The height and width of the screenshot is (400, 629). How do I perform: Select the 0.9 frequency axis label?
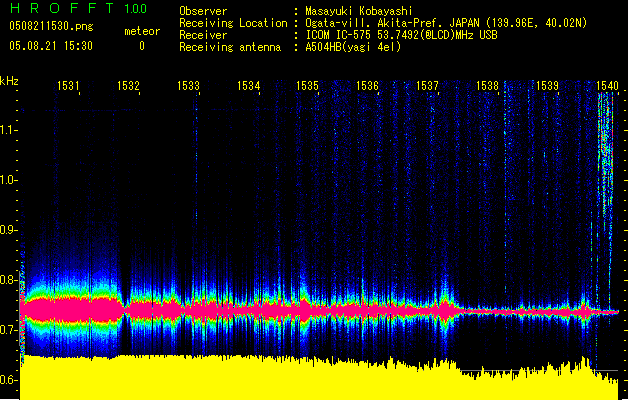pyautogui.click(x=9, y=230)
